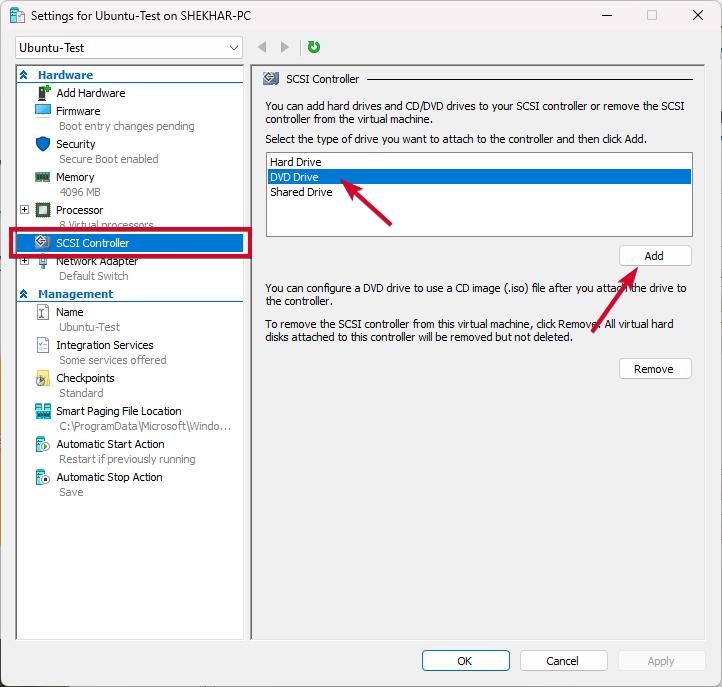Select the Memory settings entry

pyautogui.click(x=75, y=177)
